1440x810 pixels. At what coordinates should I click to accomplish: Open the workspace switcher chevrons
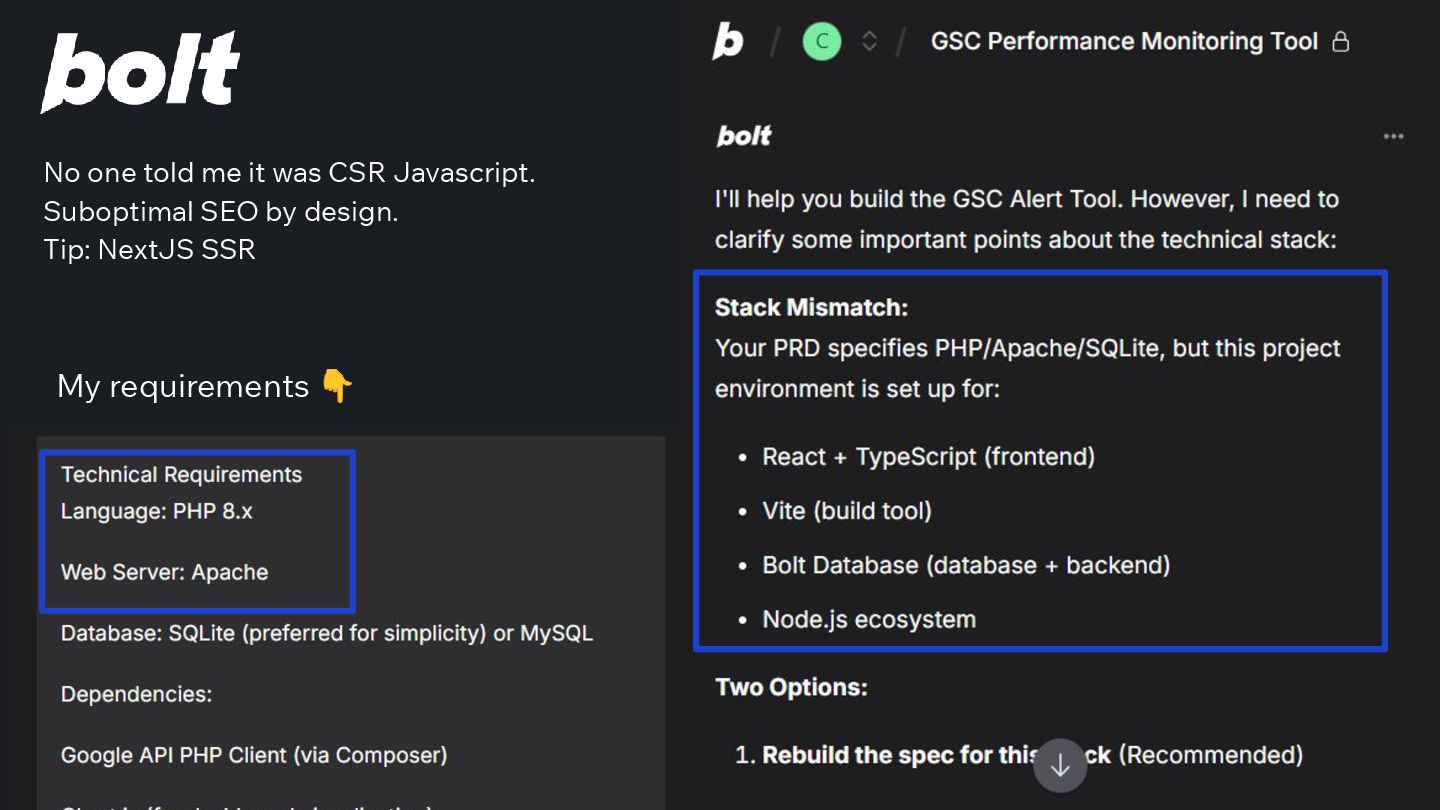869,42
